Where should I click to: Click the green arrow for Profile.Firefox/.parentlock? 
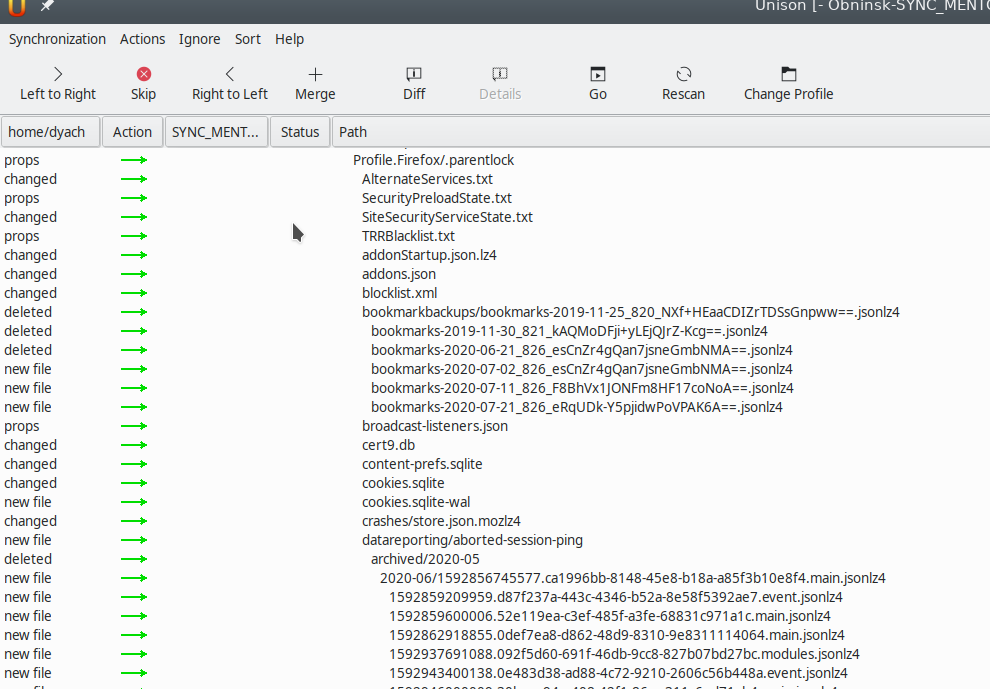point(134,160)
